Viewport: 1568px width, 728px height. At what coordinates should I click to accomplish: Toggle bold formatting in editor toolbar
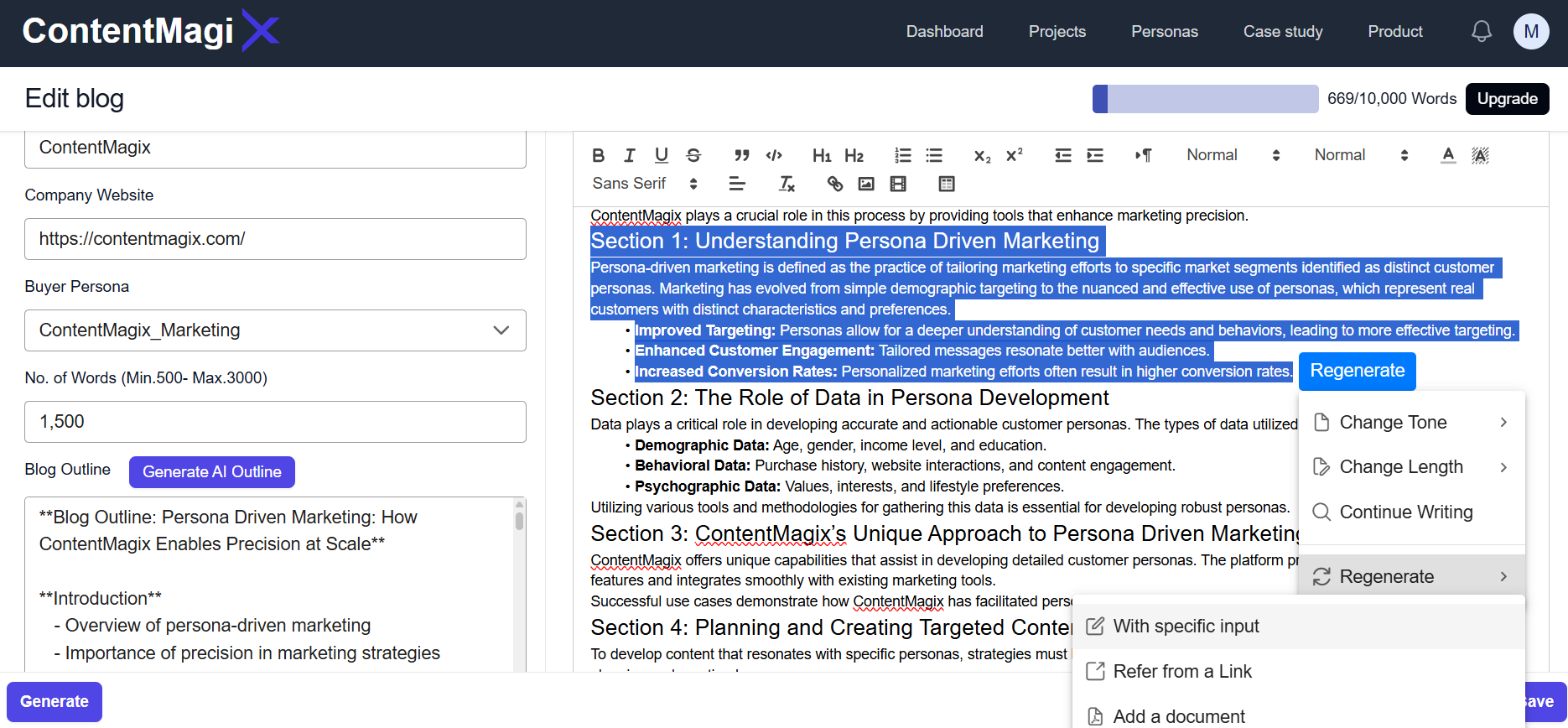(x=598, y=155)
